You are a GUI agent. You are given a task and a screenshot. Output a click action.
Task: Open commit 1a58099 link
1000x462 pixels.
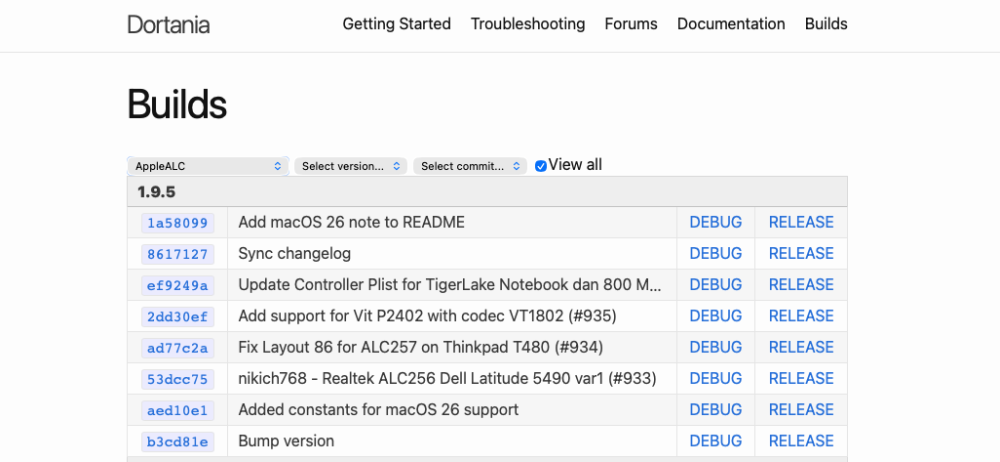pyautogui.click(x=177, y=223)
